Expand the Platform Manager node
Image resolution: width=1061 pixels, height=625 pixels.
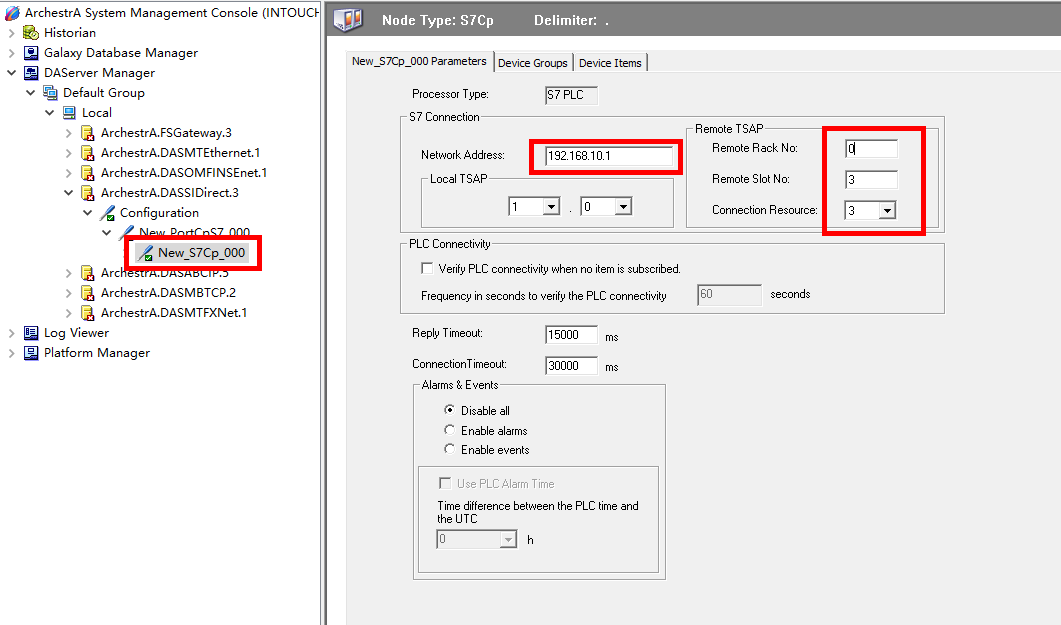[12, 352]
